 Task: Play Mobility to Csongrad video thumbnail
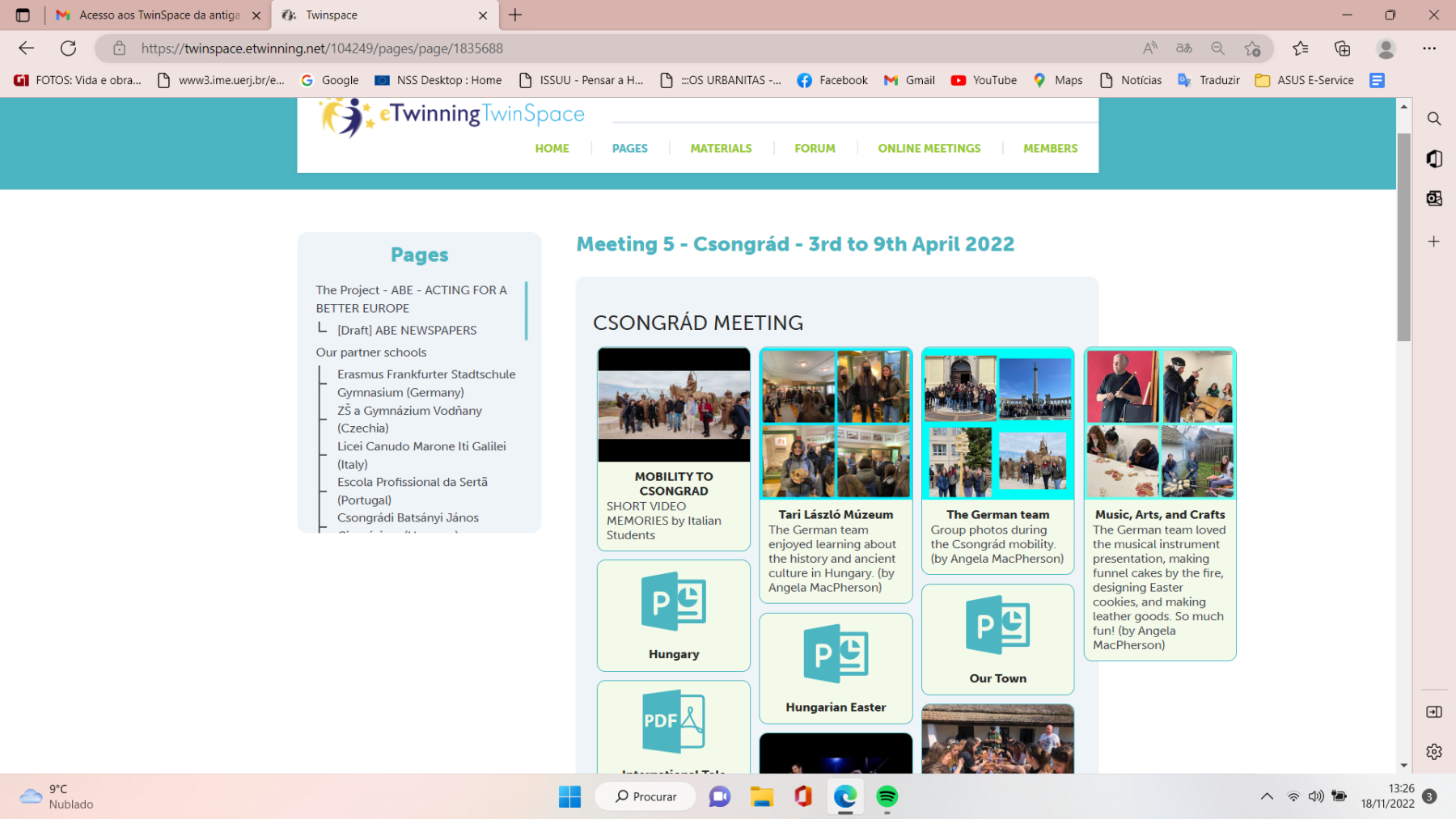tap(674, 405)
